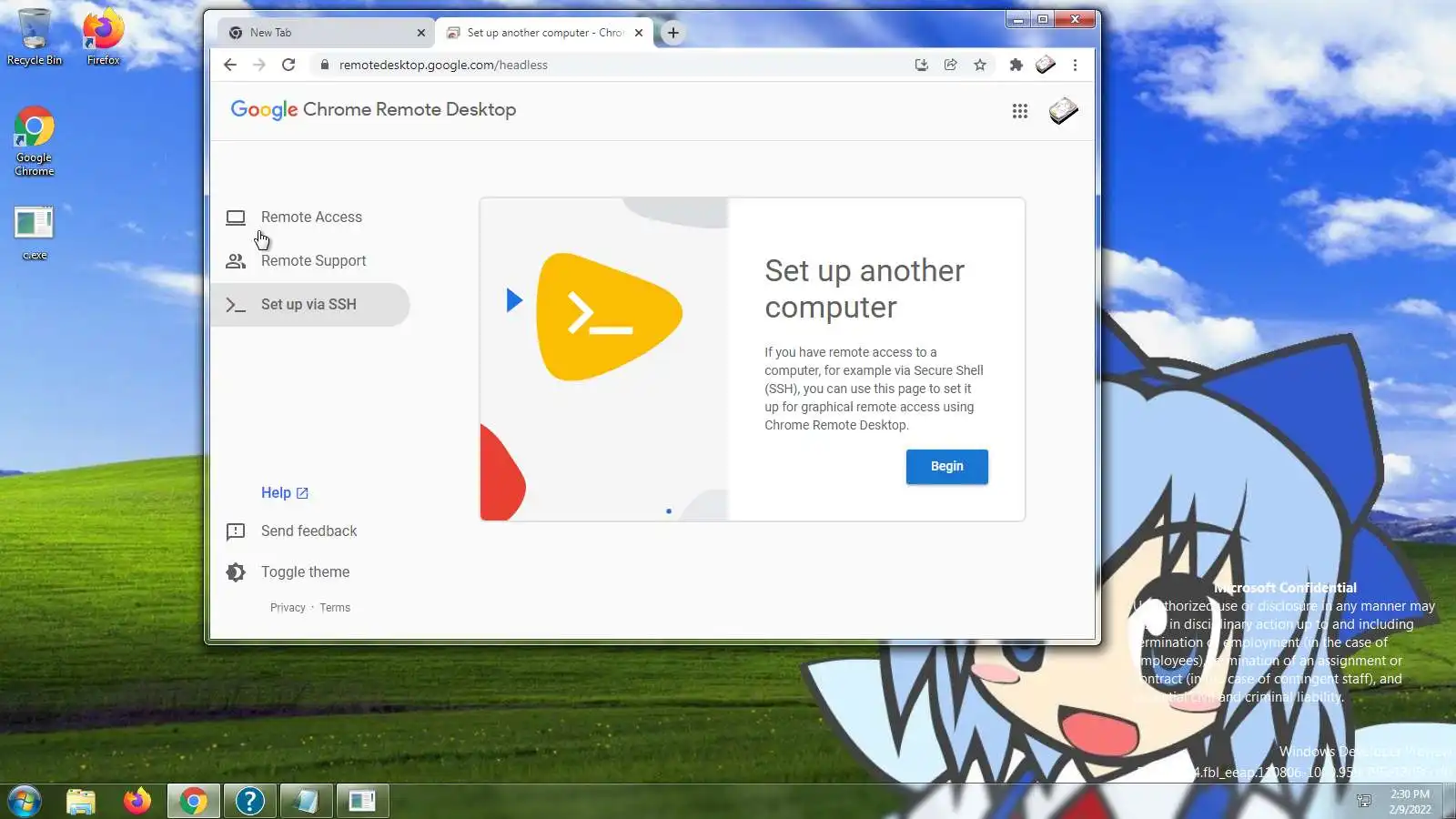Screen dimensions: 1456x819
Task: View site info via the padlock icon
Action: click(324, 65)
